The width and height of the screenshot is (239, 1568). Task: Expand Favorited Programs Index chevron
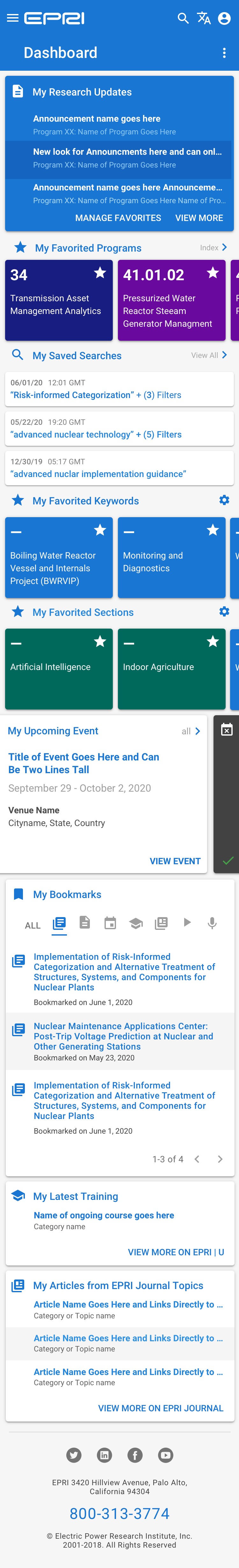[224, 247]
